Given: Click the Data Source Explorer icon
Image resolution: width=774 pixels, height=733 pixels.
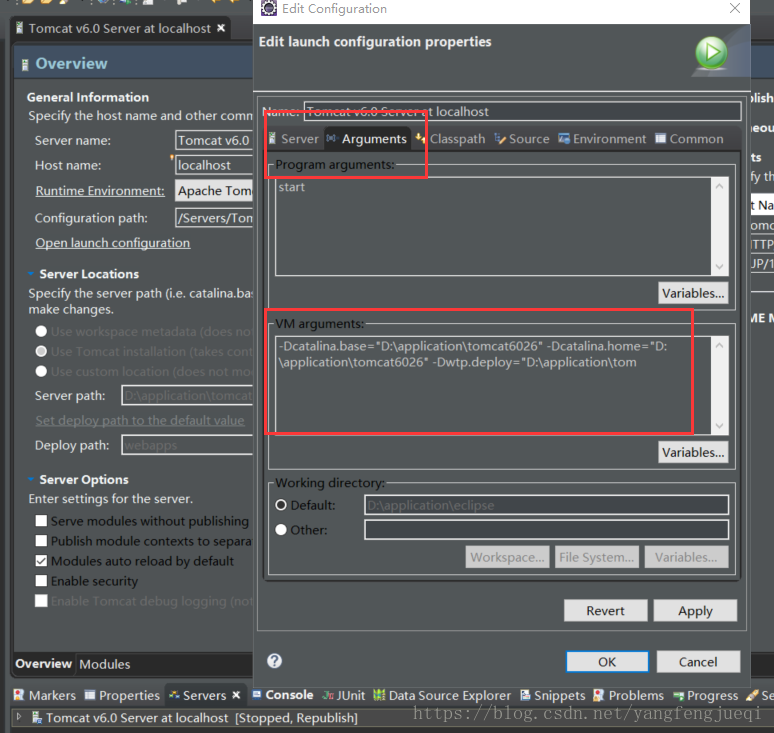Looking at the screenshot, I should click(x=379, y=695).
